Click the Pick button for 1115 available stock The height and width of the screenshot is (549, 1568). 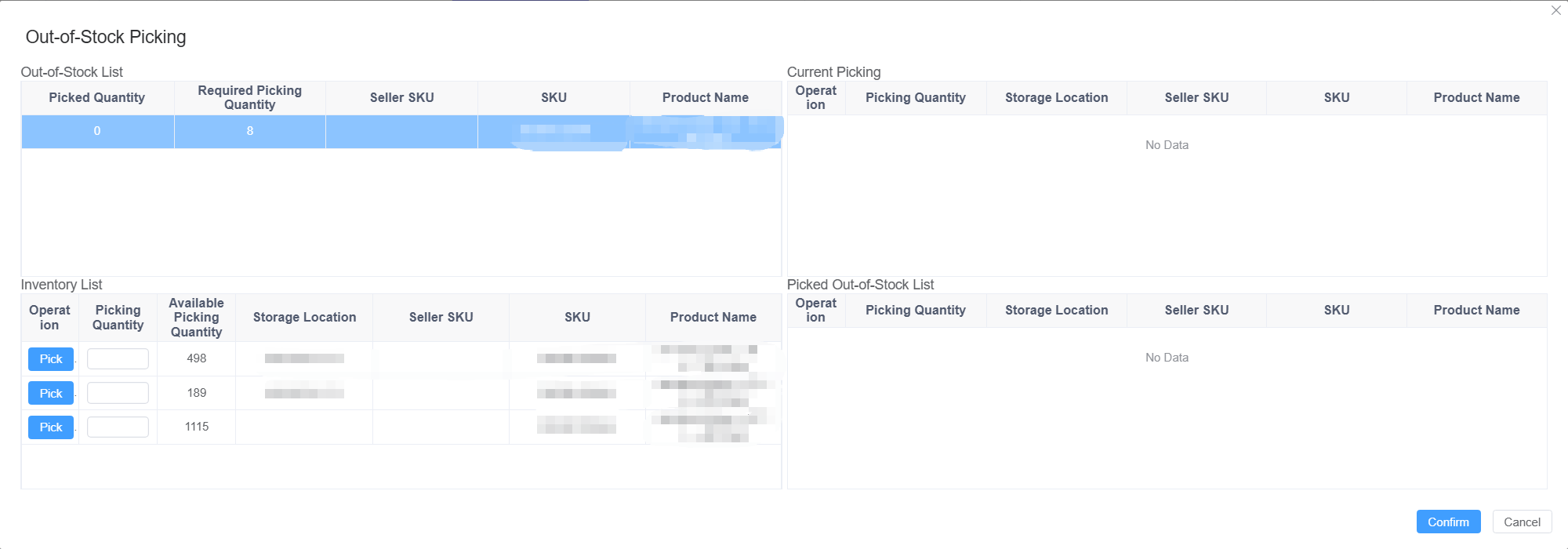point(50,427)
